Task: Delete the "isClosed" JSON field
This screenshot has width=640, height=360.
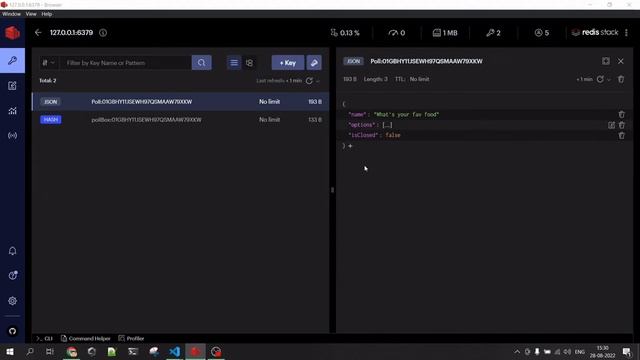Action: (x=621, y=135)
